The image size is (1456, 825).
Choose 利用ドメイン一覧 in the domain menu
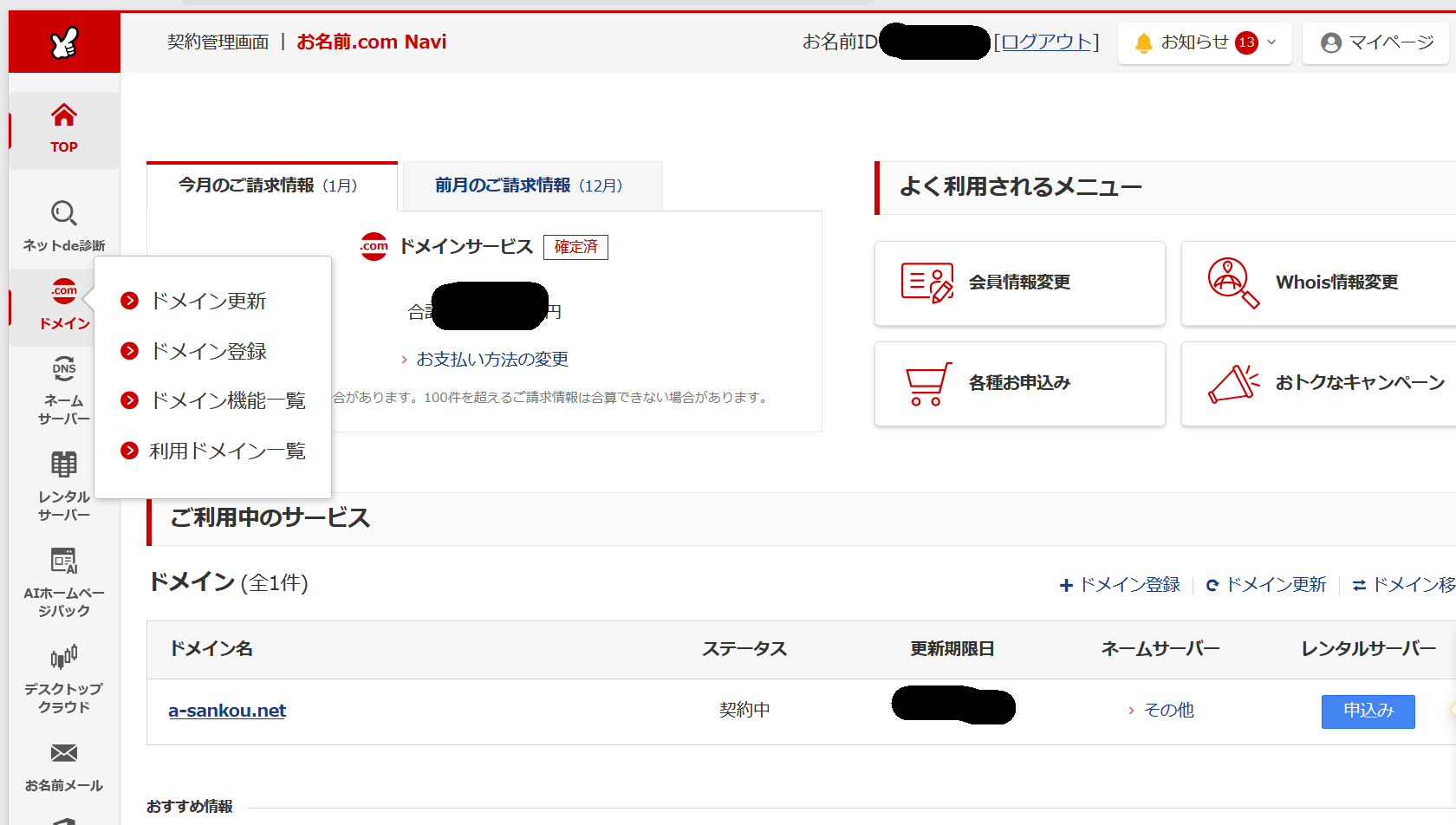coord(227,451)
